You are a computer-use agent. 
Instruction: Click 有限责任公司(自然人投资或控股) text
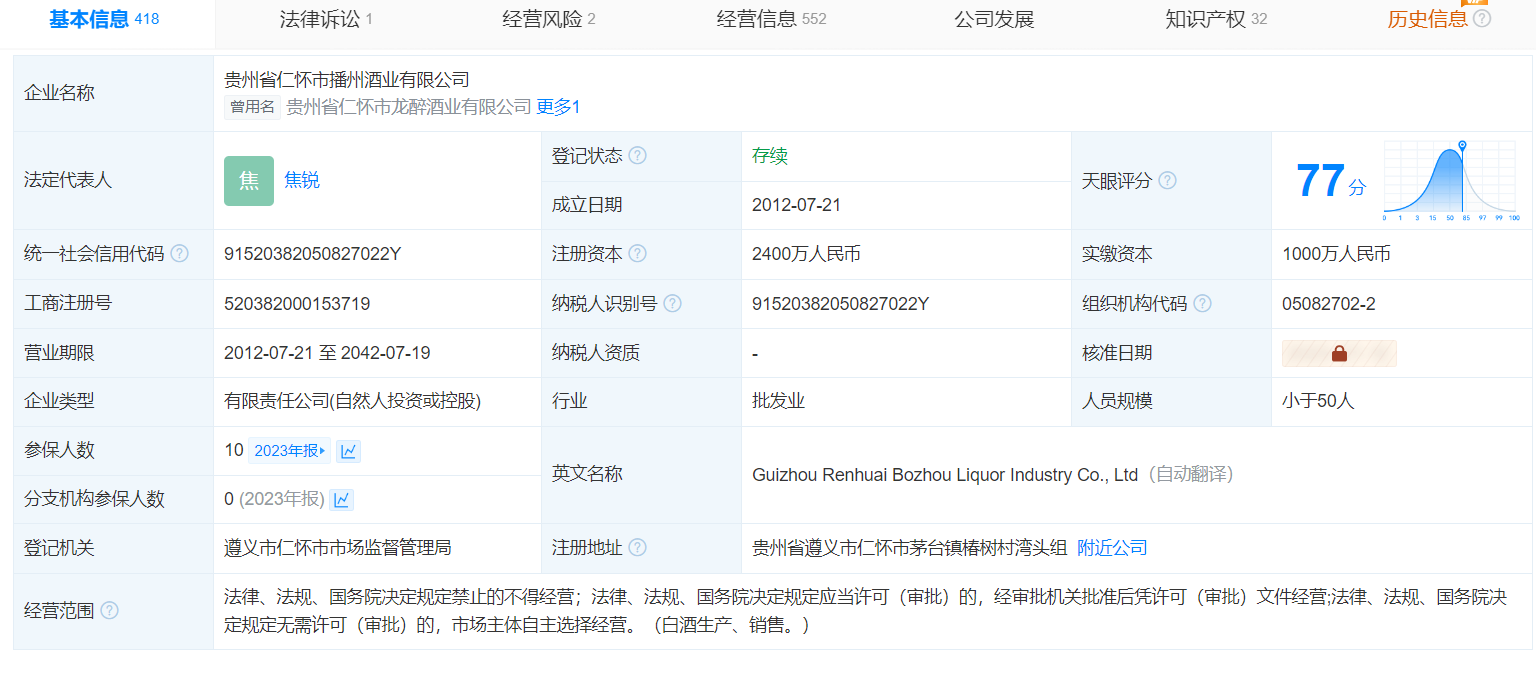[353, 402]
